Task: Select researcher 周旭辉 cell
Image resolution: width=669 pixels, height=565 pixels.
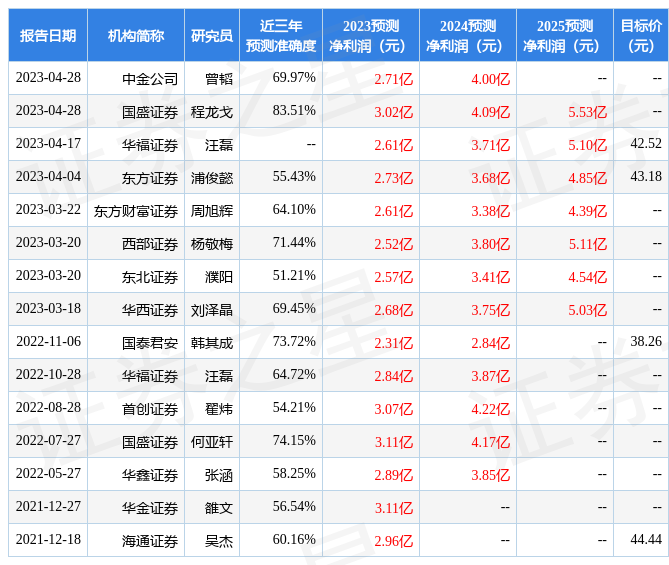Action: pos(212,211)
